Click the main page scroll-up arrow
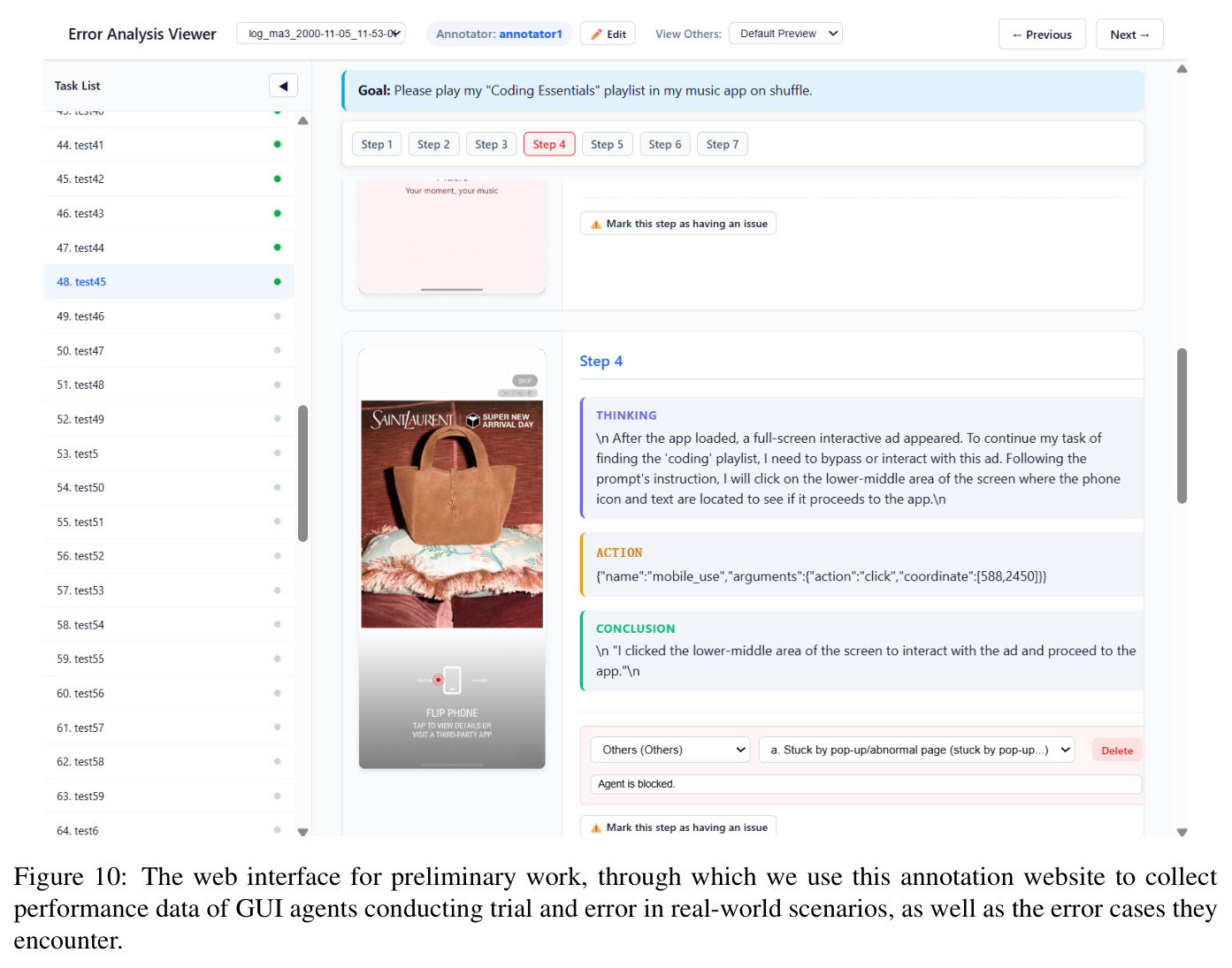The height and width of the screenshot is (968, 1232). [1182, 69]
